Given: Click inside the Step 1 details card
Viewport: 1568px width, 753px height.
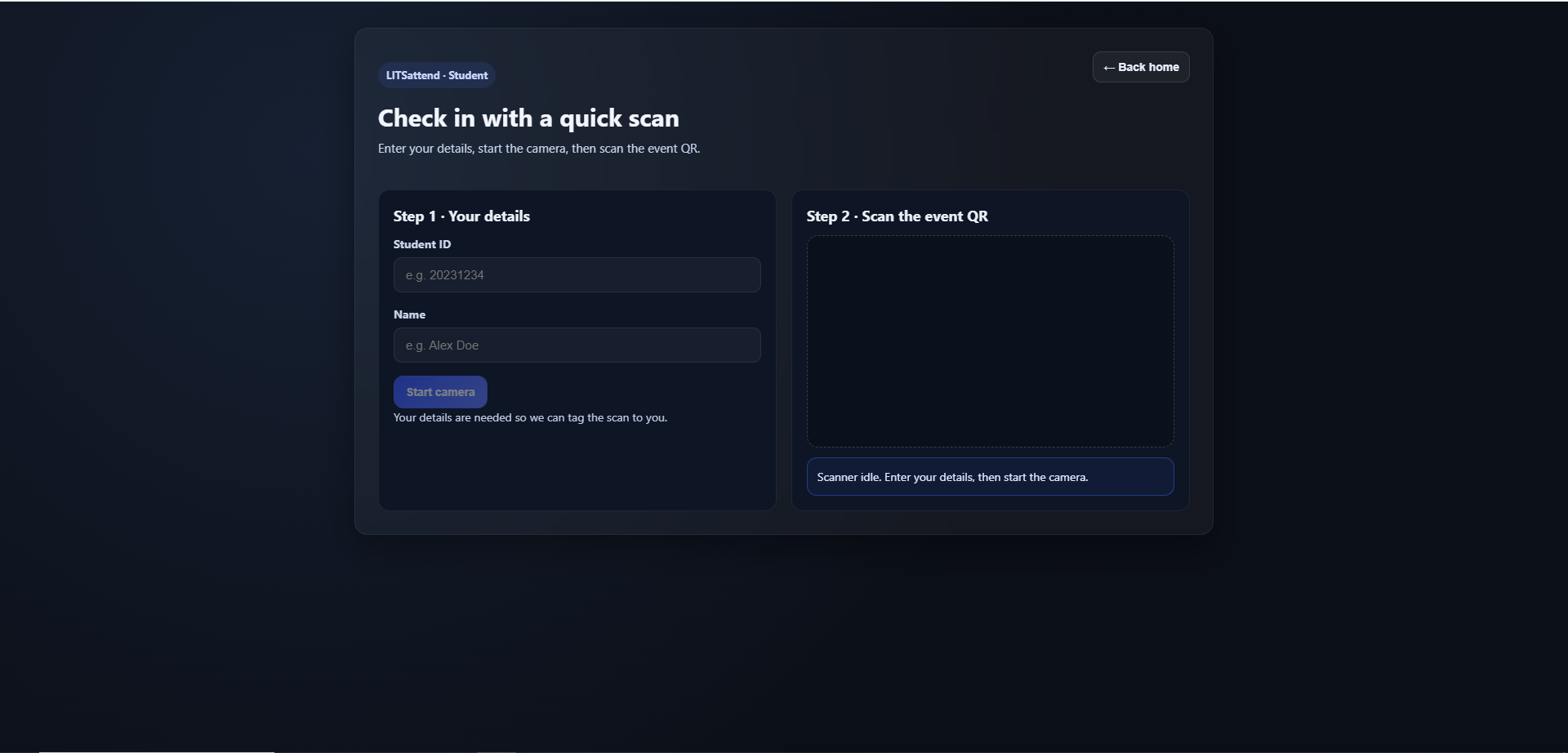Looking at the screenshot, I should coord(577,466).
